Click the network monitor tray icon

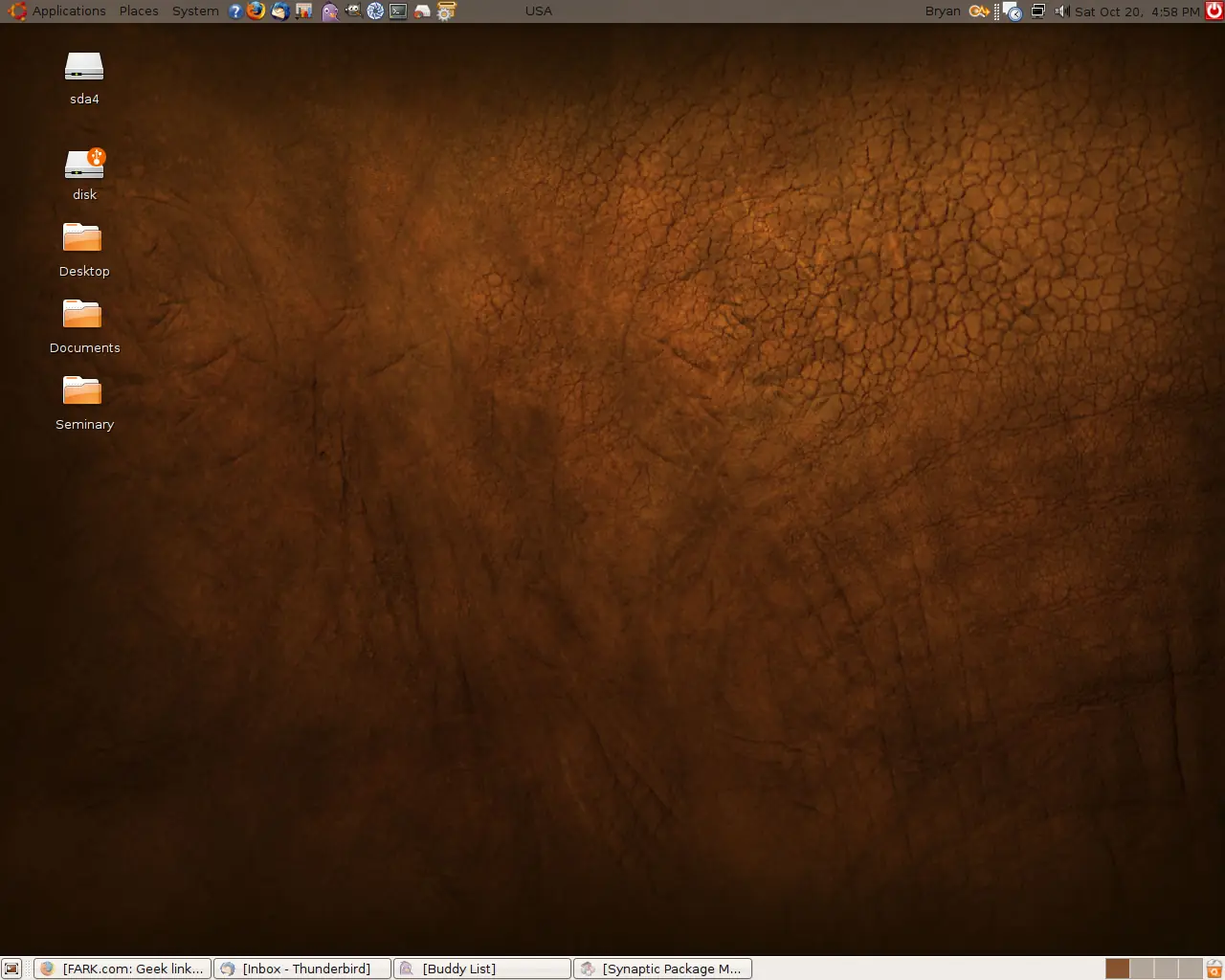coord(1037,11)
